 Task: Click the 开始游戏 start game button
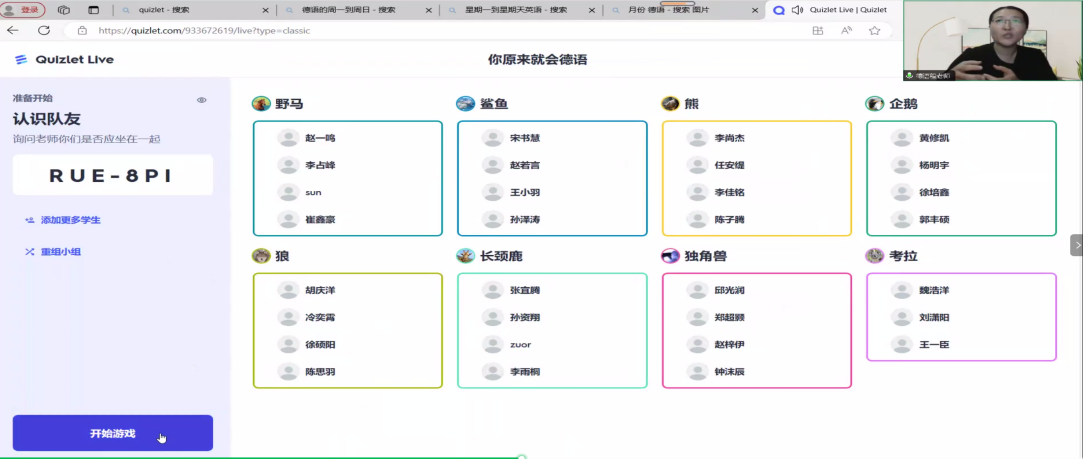[x=112, y=433]
